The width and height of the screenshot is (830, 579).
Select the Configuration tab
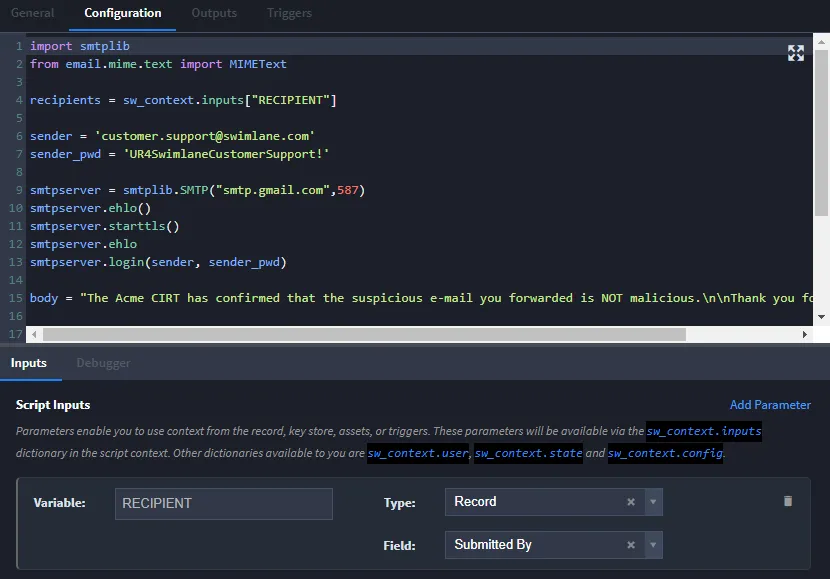coord(123,13)
